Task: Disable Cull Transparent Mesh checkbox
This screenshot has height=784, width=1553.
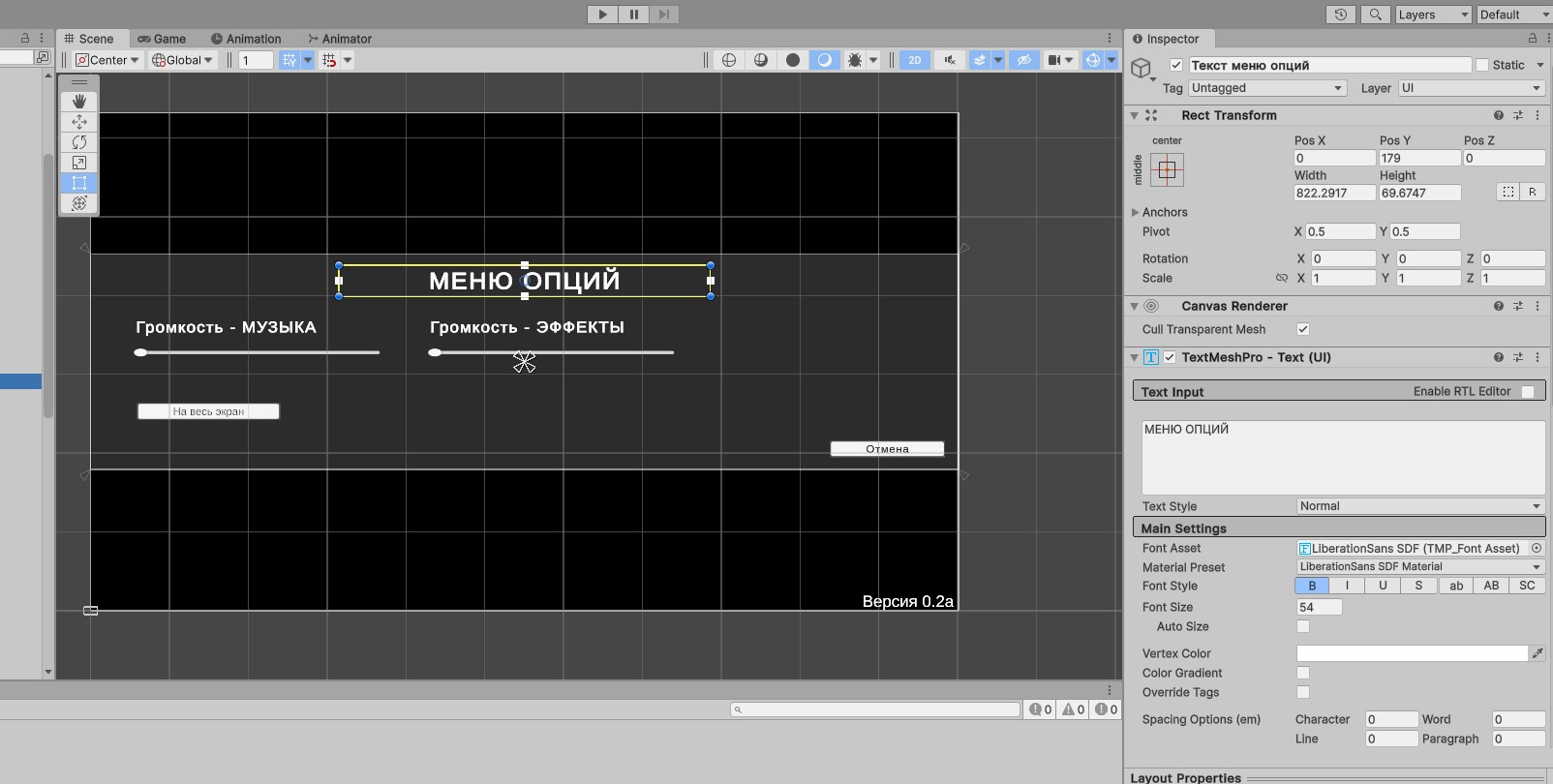Action: (x=1303, y=329)
